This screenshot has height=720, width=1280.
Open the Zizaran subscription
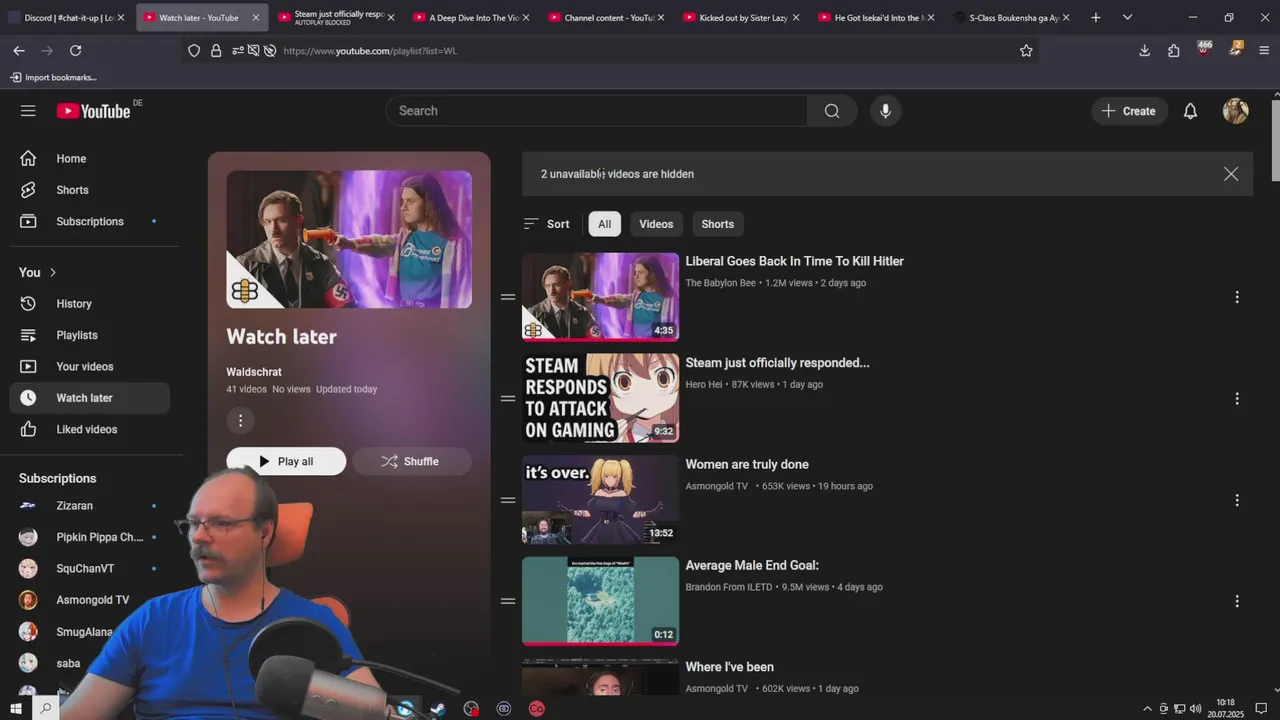pyautogui.click(x=90, y=506)
